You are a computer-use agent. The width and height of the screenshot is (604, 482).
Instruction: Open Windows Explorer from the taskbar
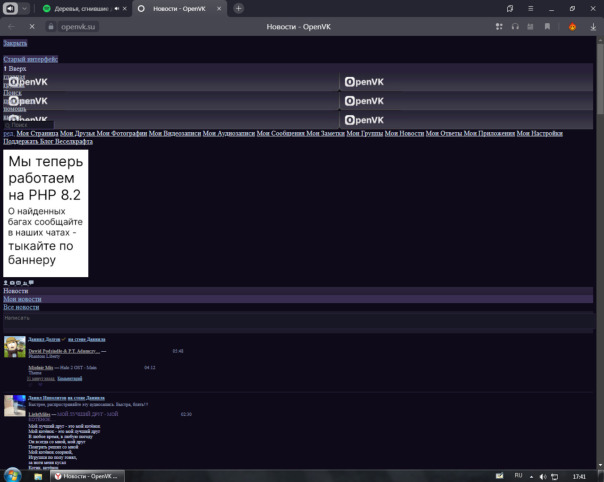(38, 476)
